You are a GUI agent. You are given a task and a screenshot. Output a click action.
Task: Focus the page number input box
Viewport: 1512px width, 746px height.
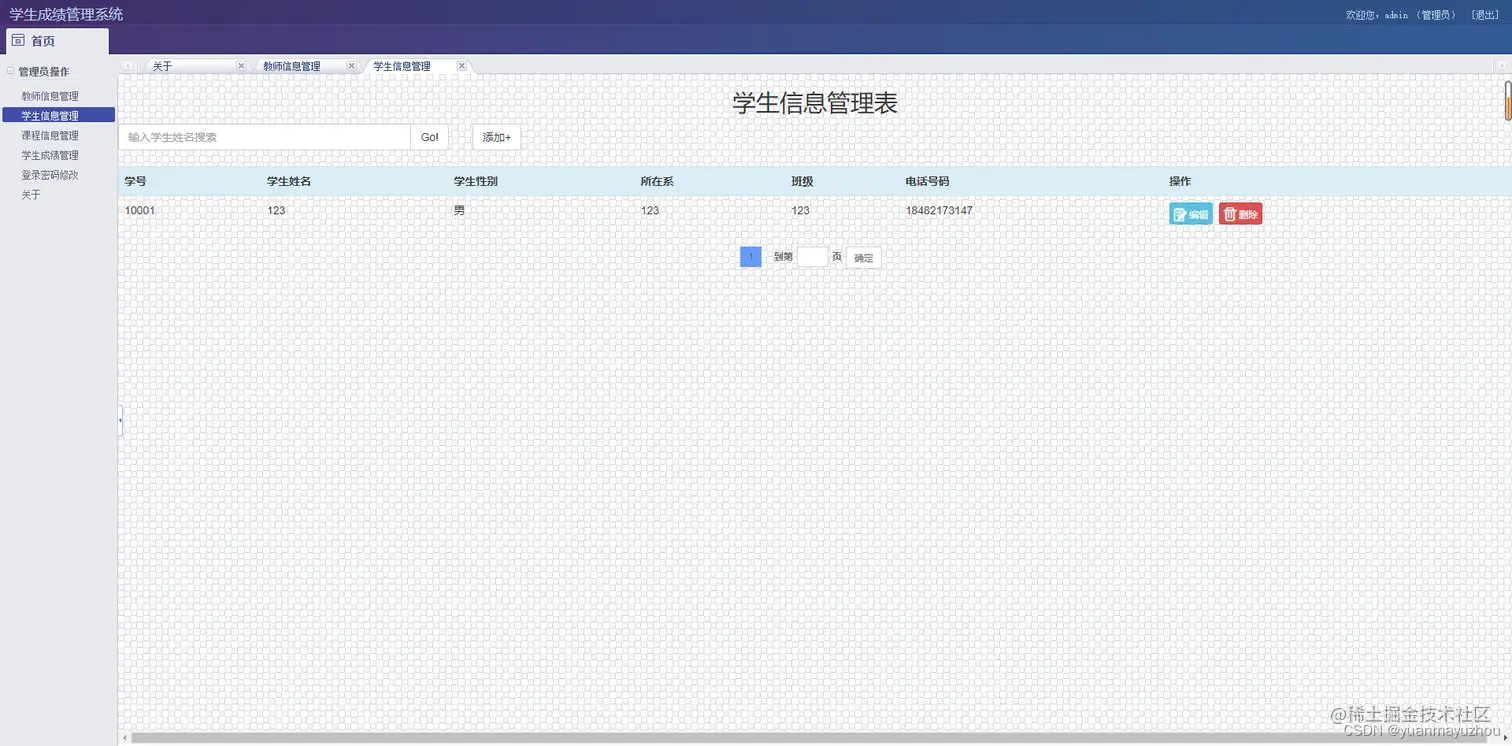pos(813,257)
